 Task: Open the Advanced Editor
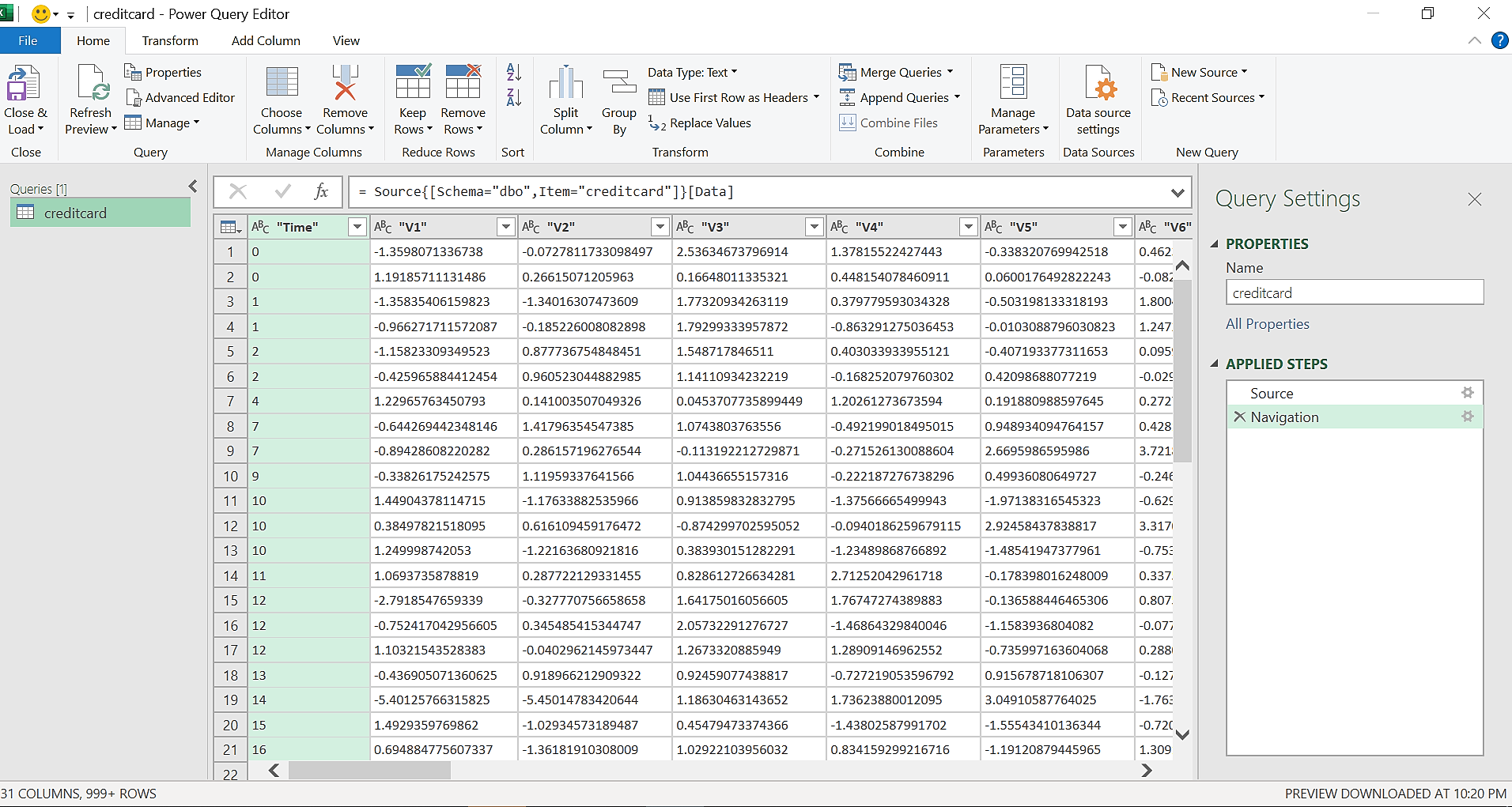(180, 97)
